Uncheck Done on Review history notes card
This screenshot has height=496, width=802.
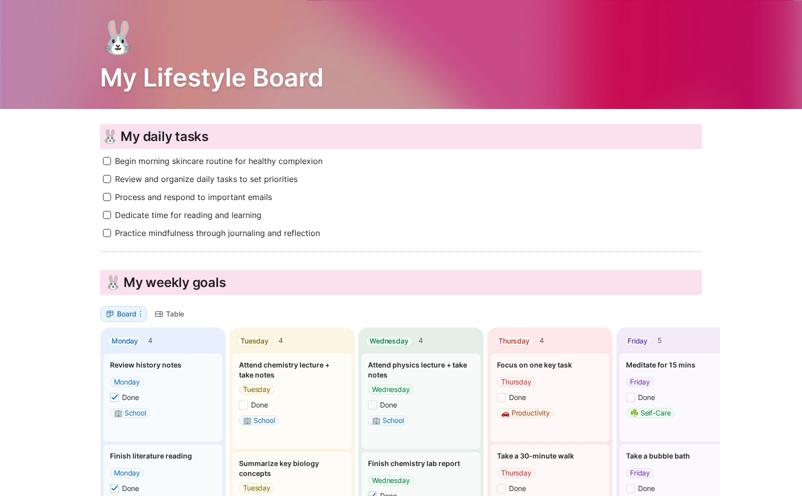(115, 397)
